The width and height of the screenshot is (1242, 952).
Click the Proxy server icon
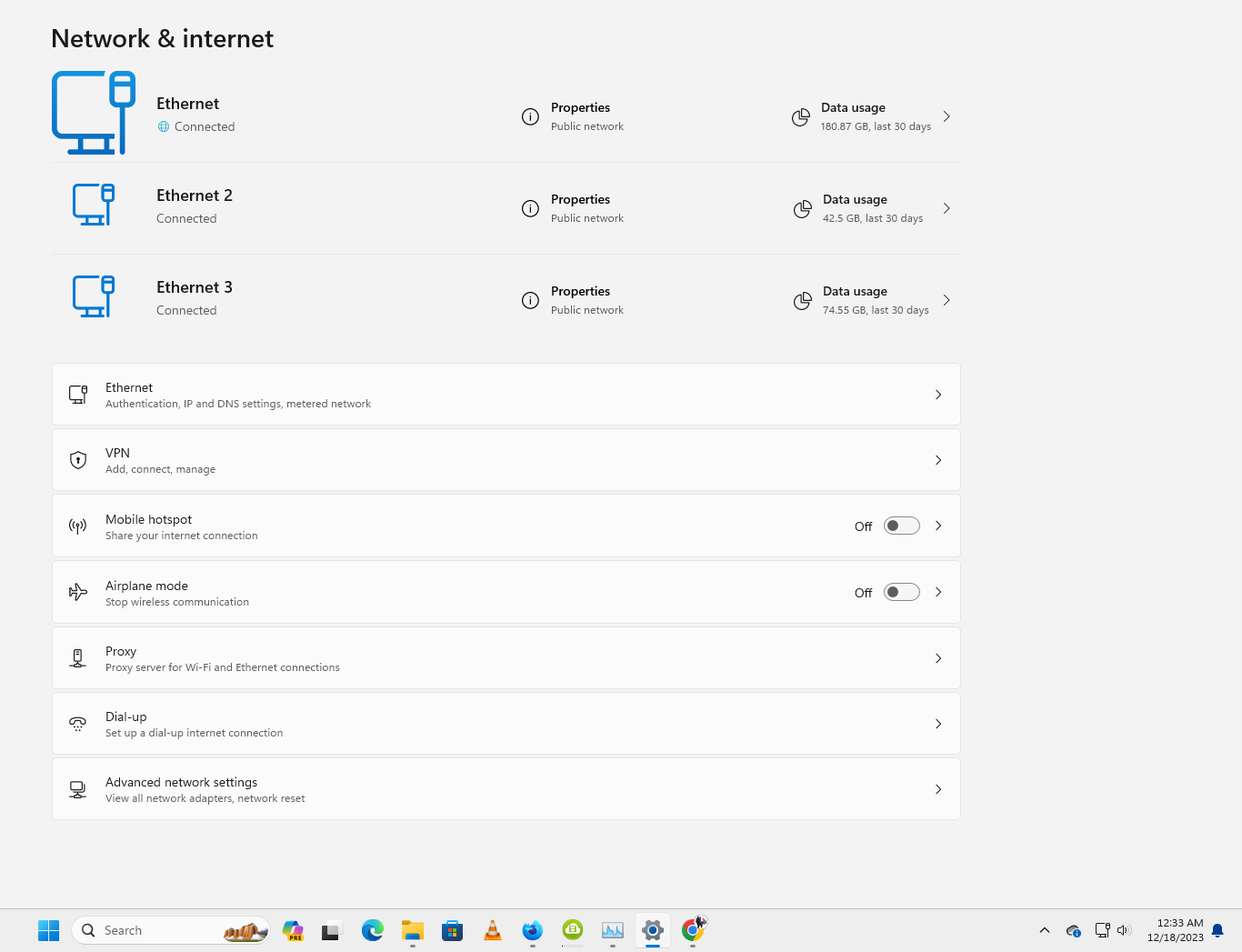tap(78, 658)
